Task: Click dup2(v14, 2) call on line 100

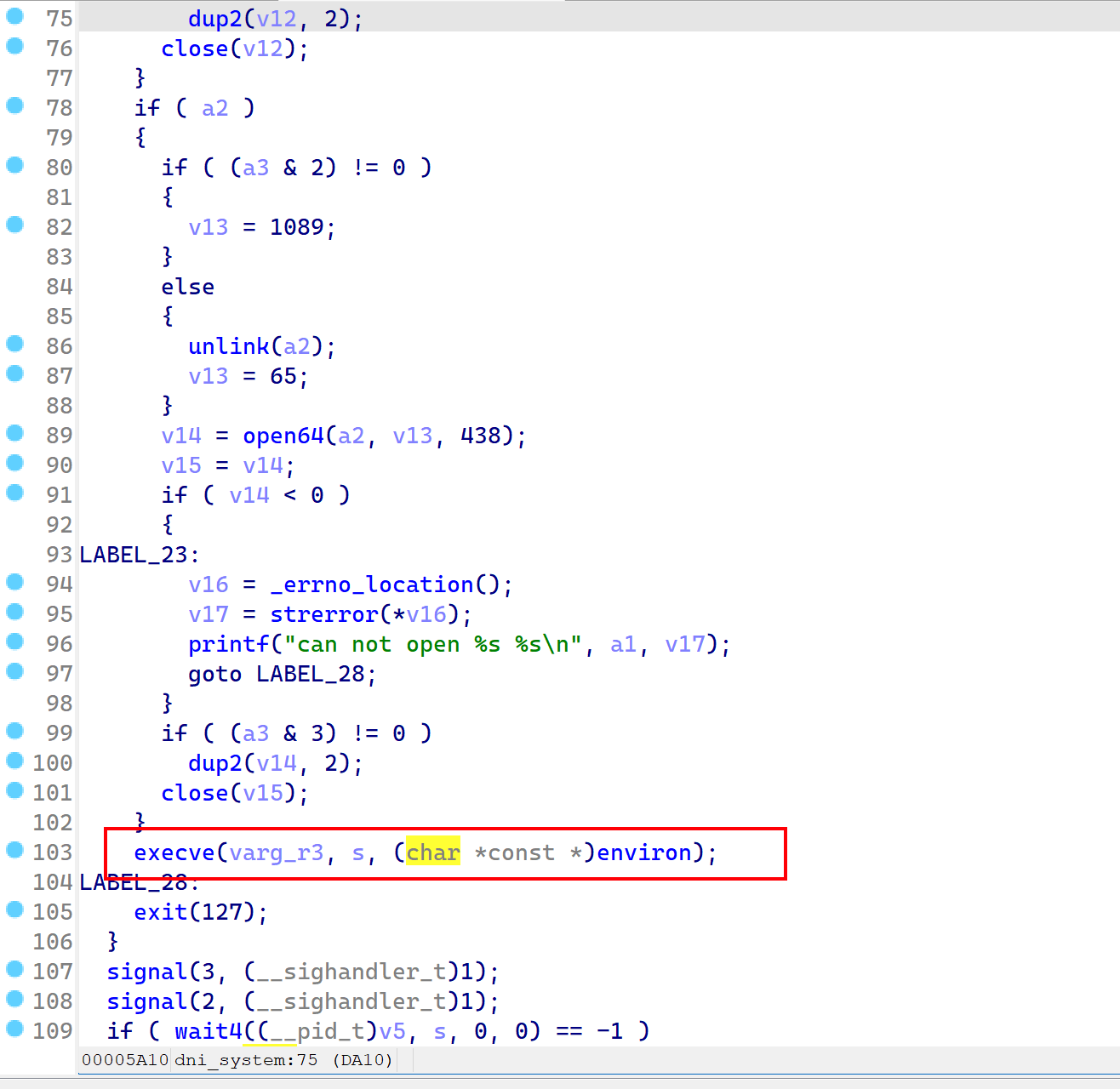Action: click(x=275, y=763)
